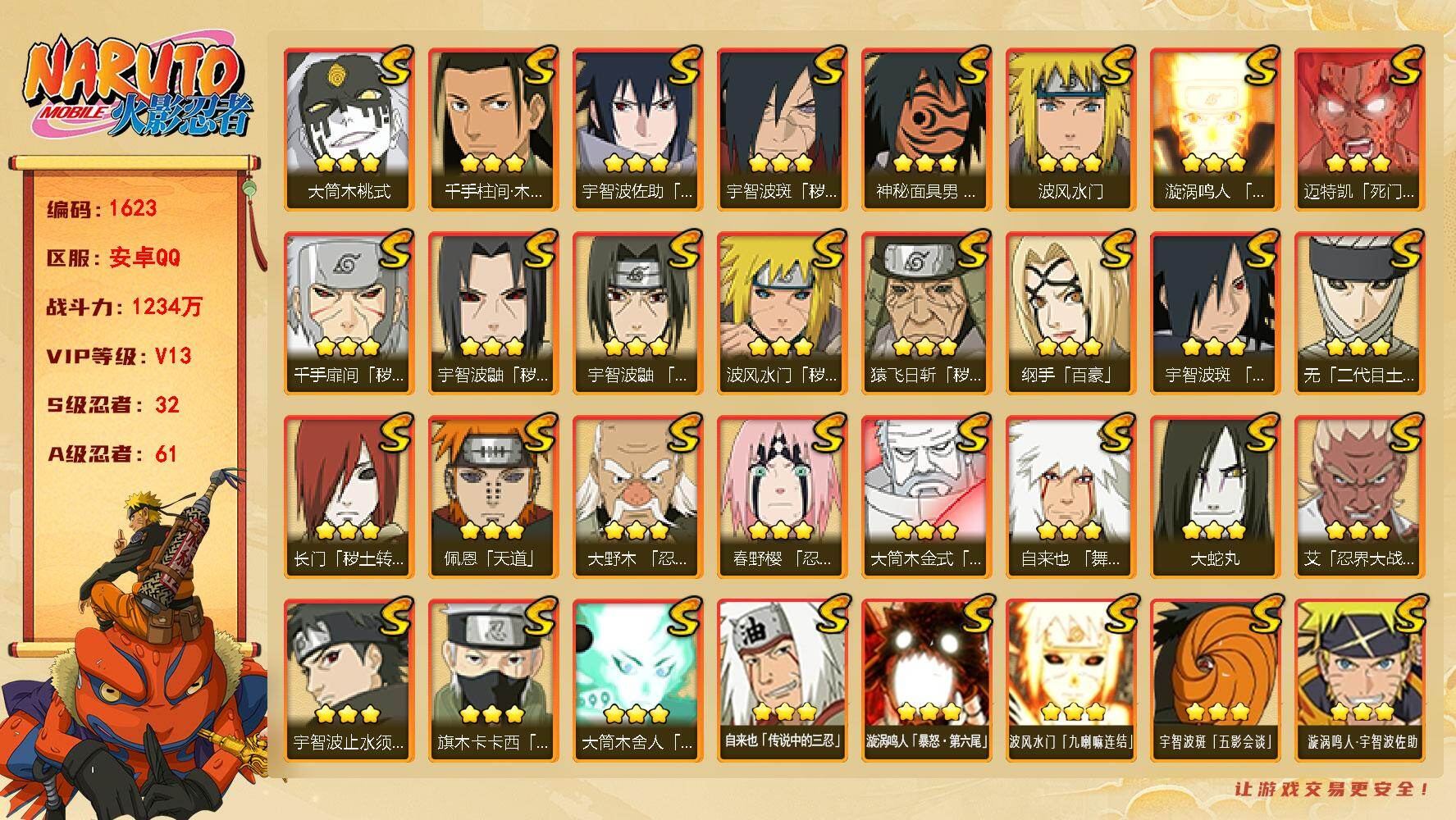Screen dimensions: 1456x820
Task: Click the Naruto Mobile 火影忍者 logo
Action: [136, 85]
